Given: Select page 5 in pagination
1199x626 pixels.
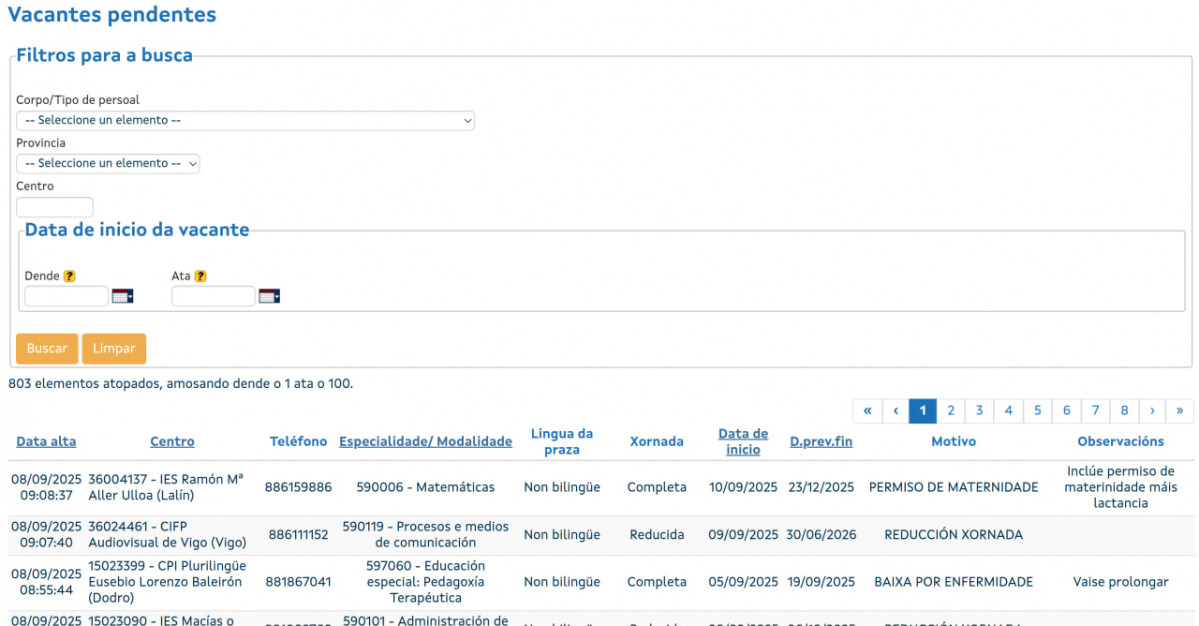Looking at the screenshot, I should click(1037, 411).
